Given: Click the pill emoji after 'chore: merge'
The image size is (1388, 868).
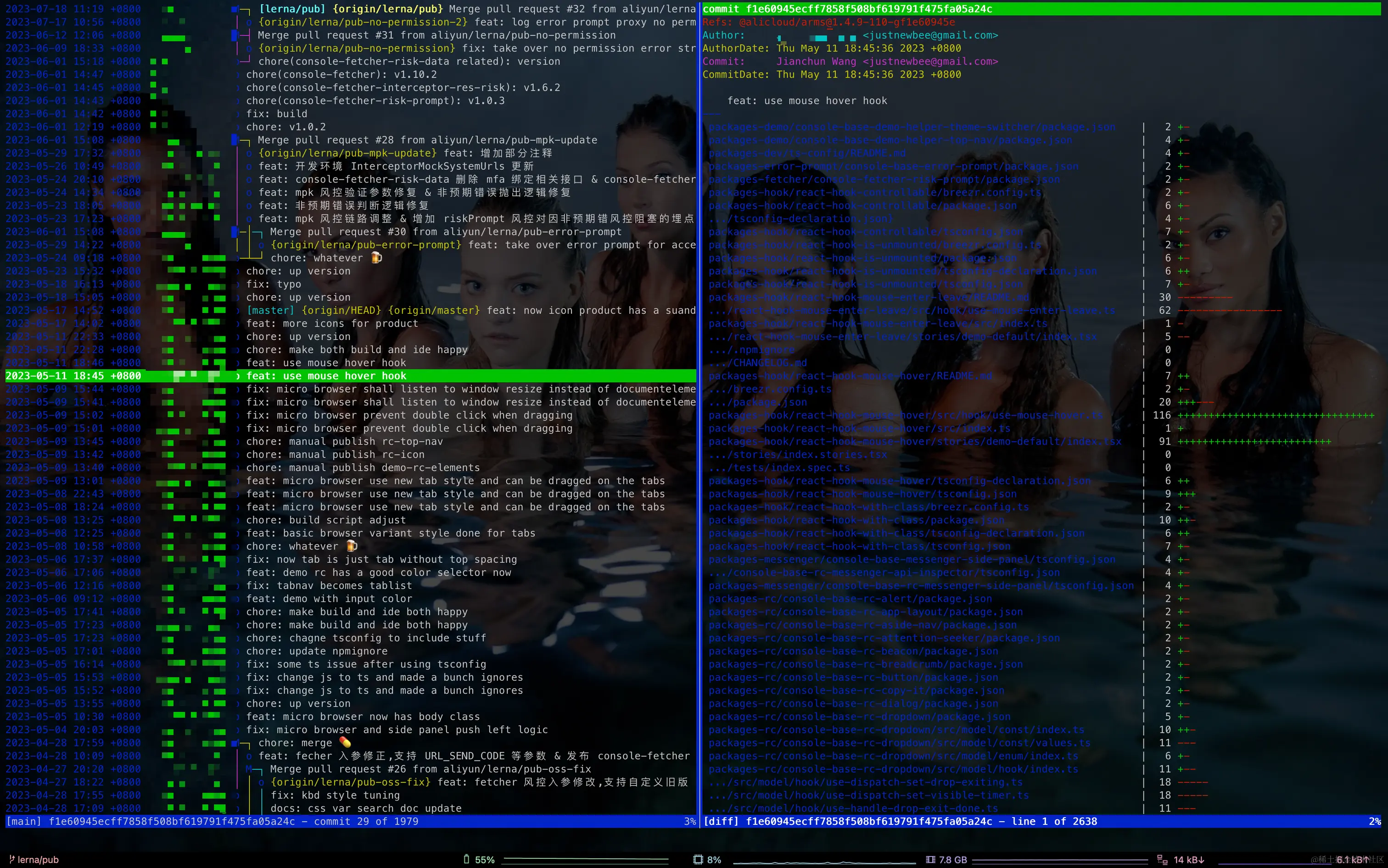Looking at the screenshot, I should click(345, 742).
